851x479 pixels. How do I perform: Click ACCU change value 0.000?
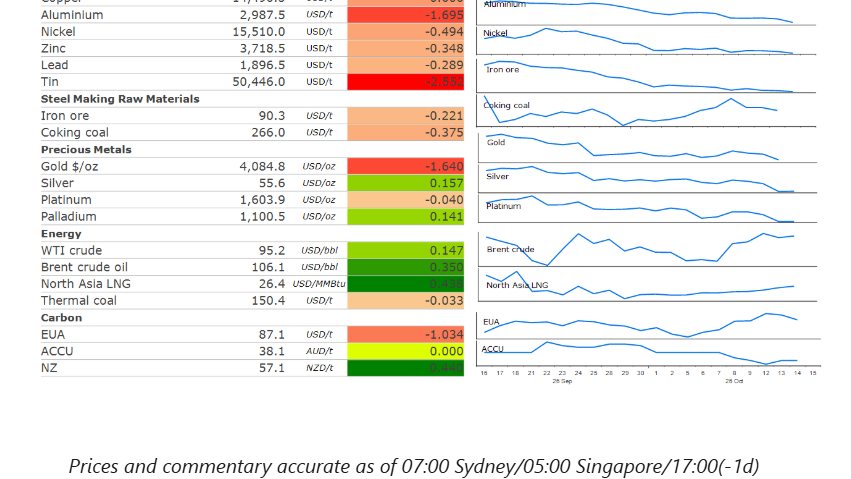446,352
